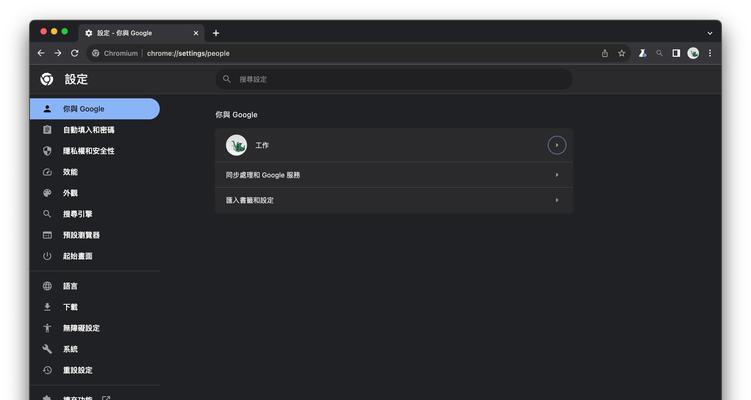
Task: Go to 效能 settings
Action: pyautogui.click(x=95, y=172)
